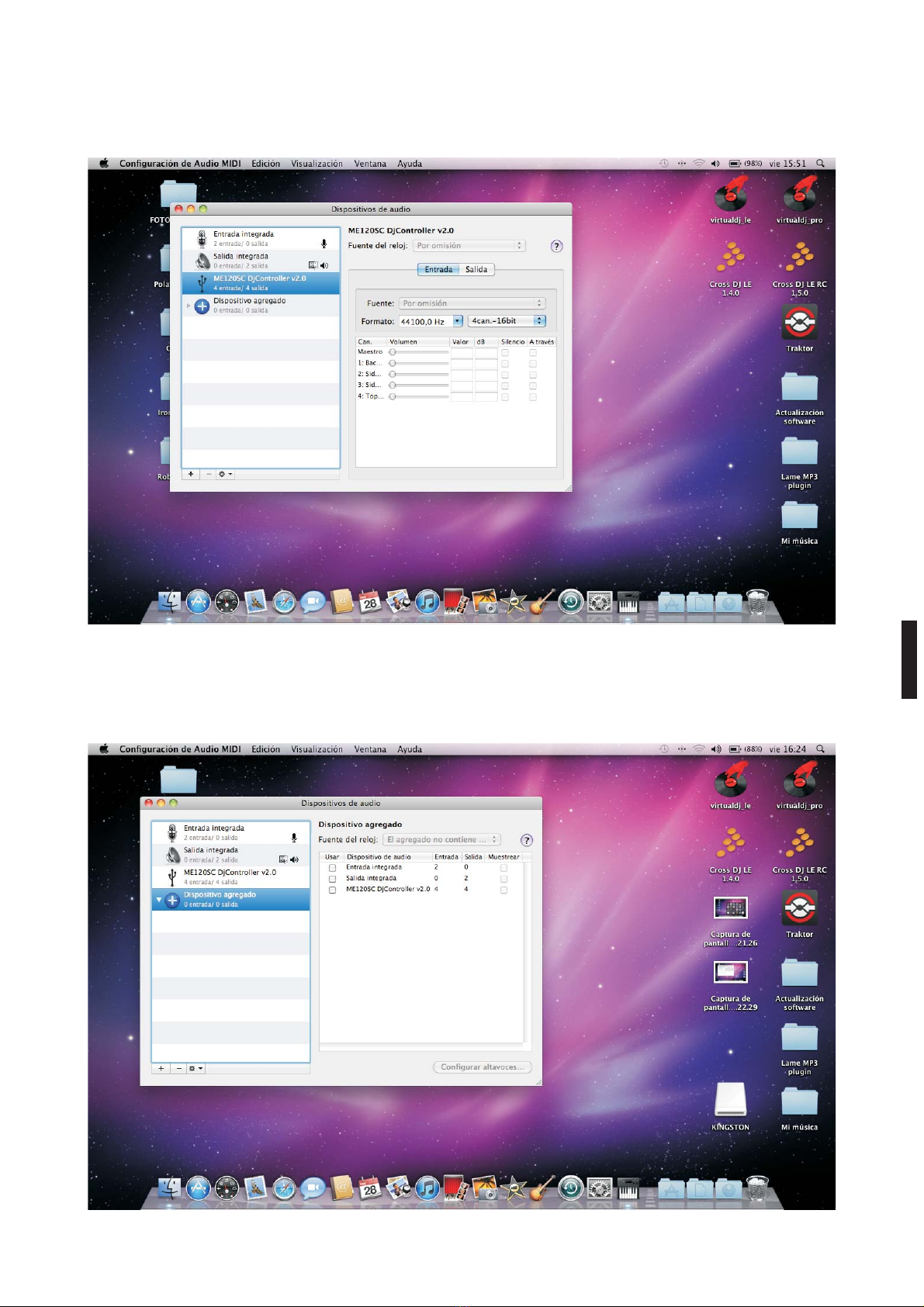Open Lame MP3 plugin folder in upper screenshot

tap(800, 451)
